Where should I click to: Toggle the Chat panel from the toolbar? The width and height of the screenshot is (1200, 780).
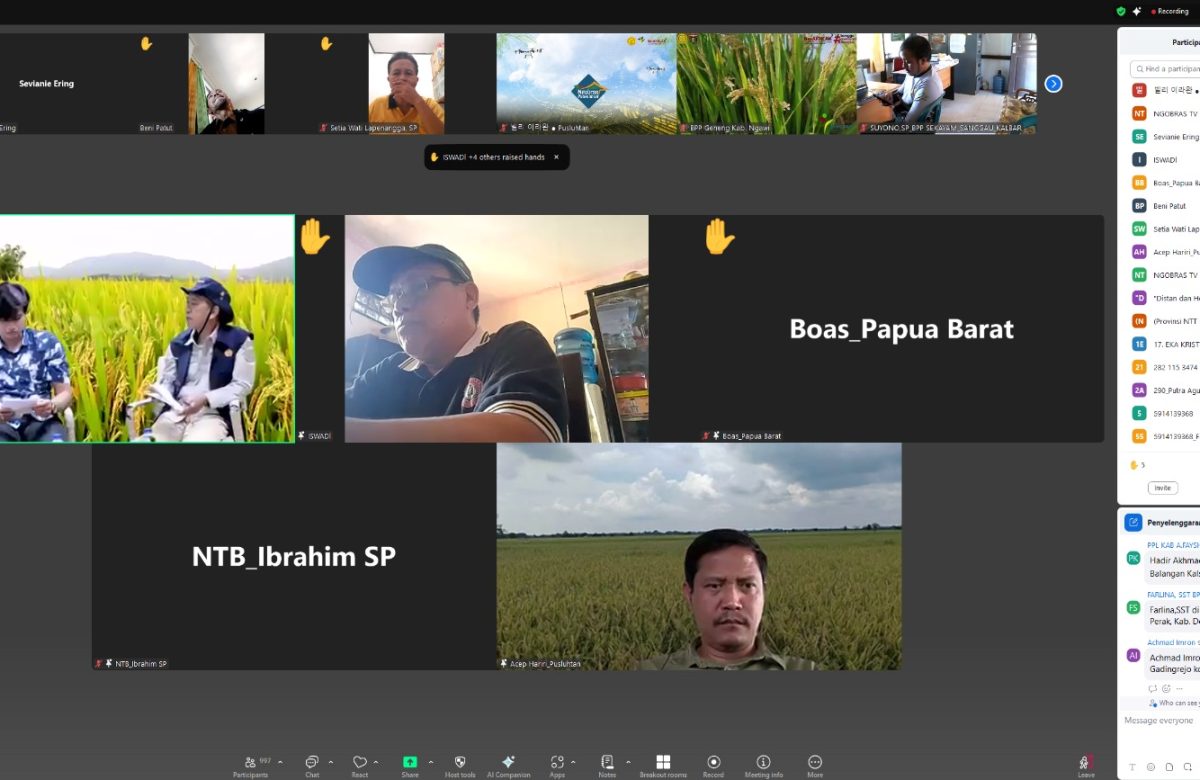click(312, 762)
